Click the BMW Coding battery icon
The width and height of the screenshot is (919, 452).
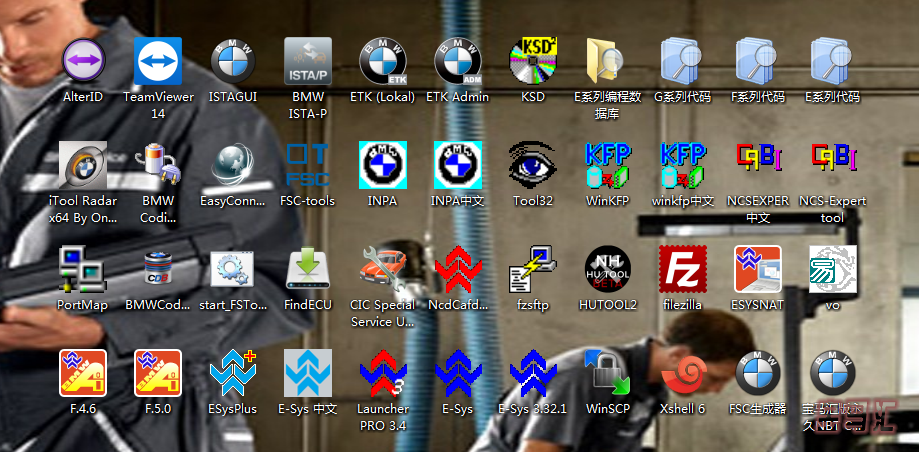(x=158, y=165)
